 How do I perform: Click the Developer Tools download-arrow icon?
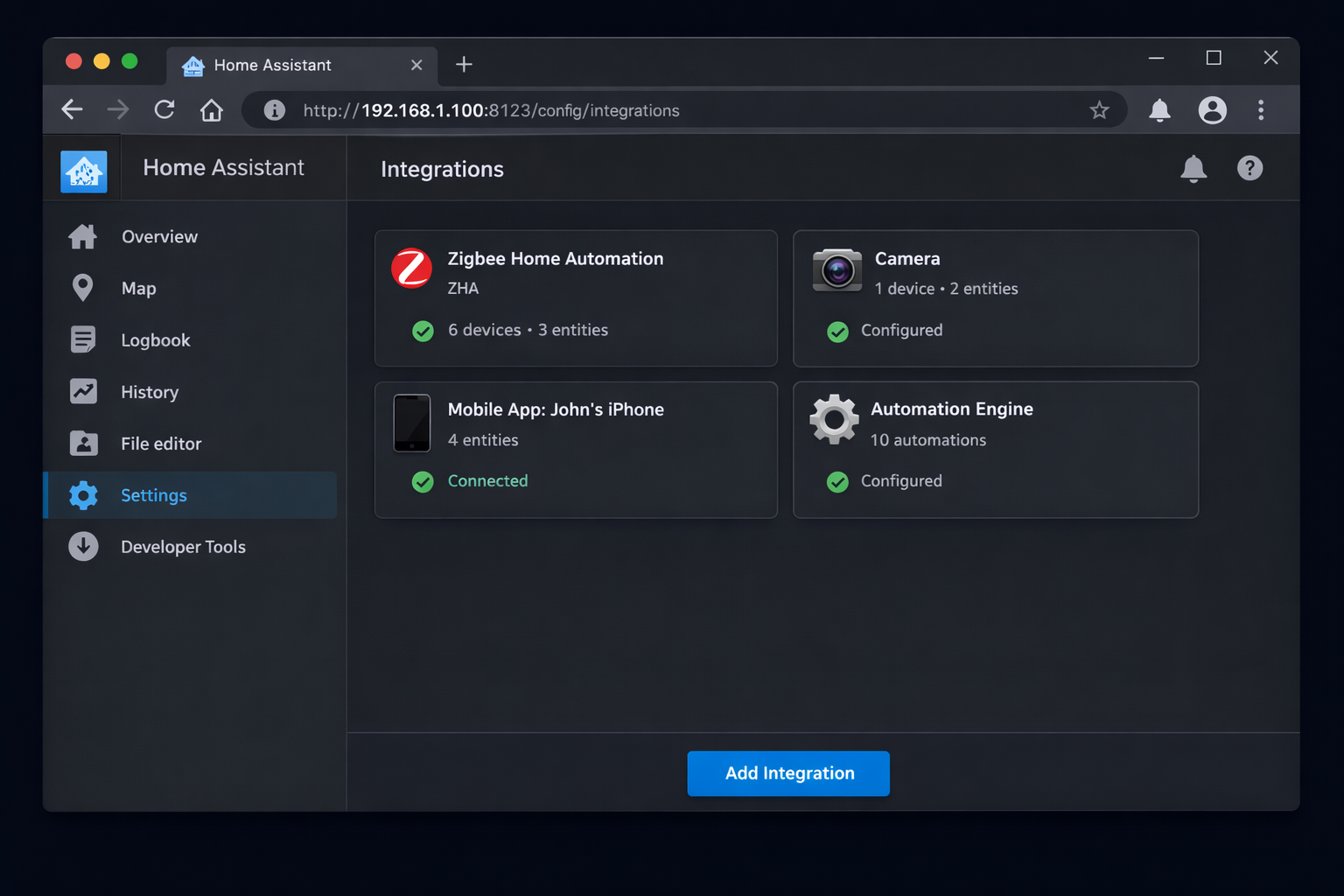click(83, 546)
